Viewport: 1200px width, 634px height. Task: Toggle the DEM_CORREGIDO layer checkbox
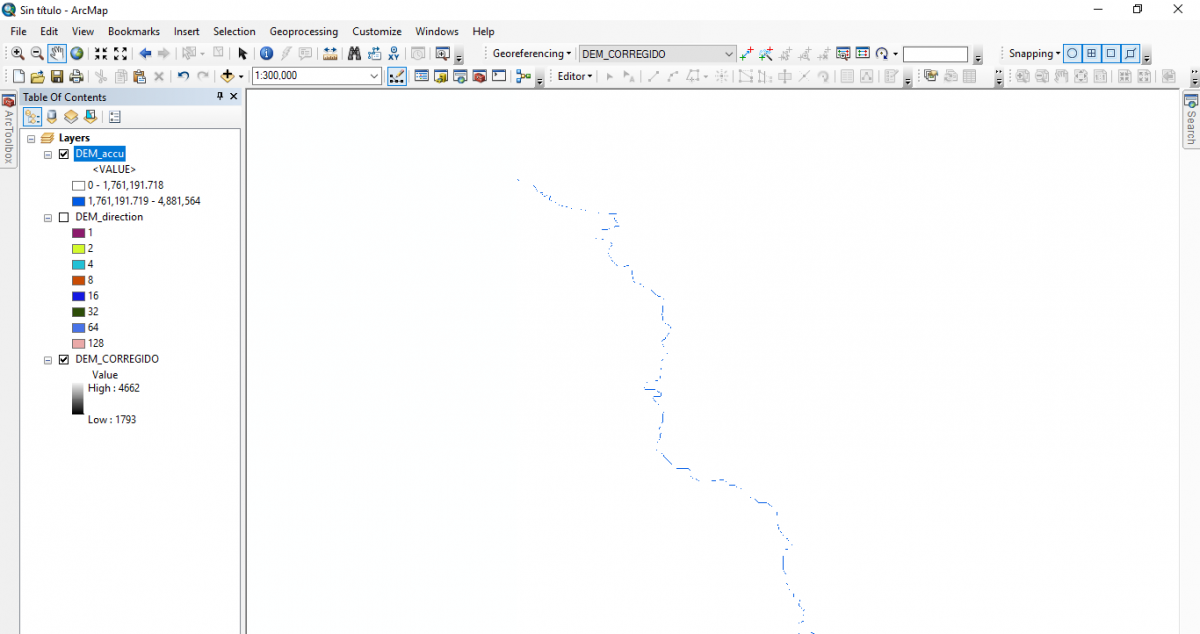click(x=64, y=359)
